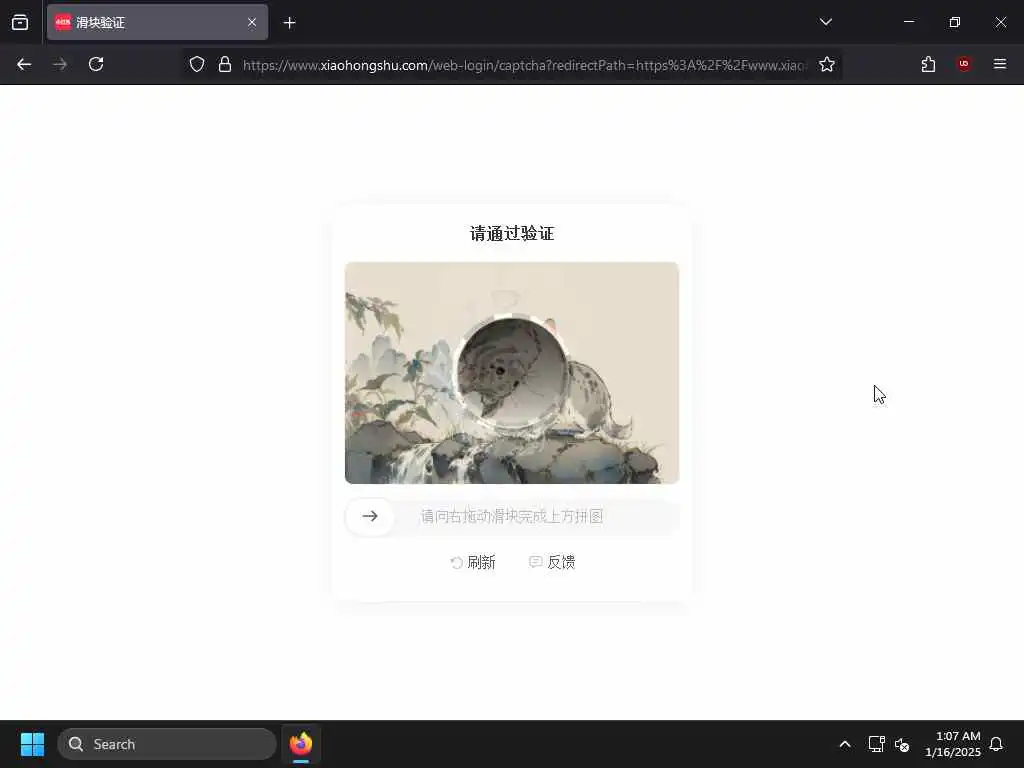Open the Windows Start menu

[x=32, y=744]
